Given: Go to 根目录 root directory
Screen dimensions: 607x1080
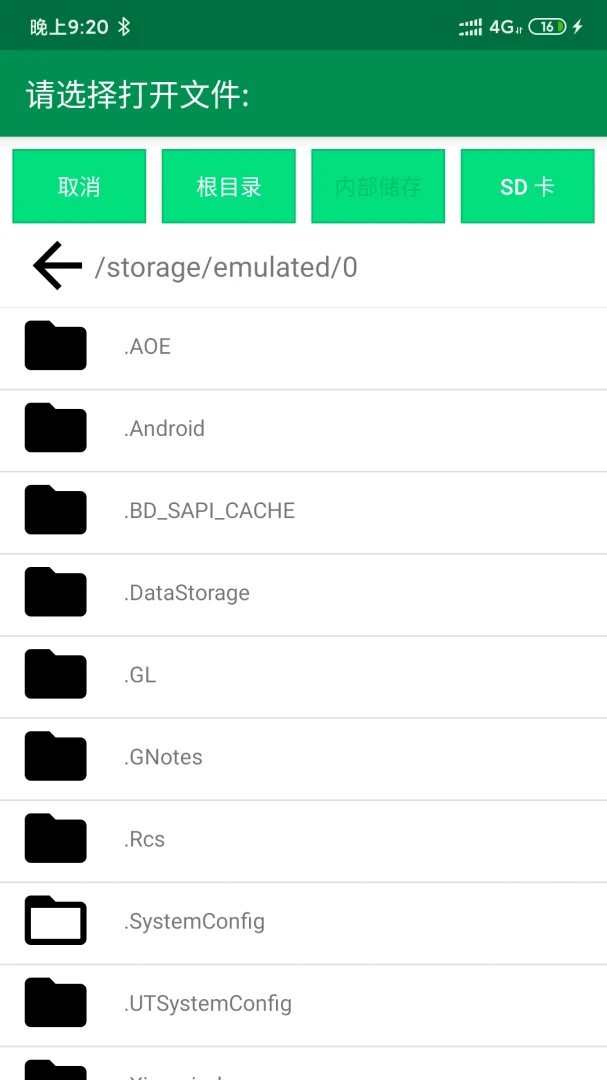Looking at the screenshot, I should (x=229, y=187).
